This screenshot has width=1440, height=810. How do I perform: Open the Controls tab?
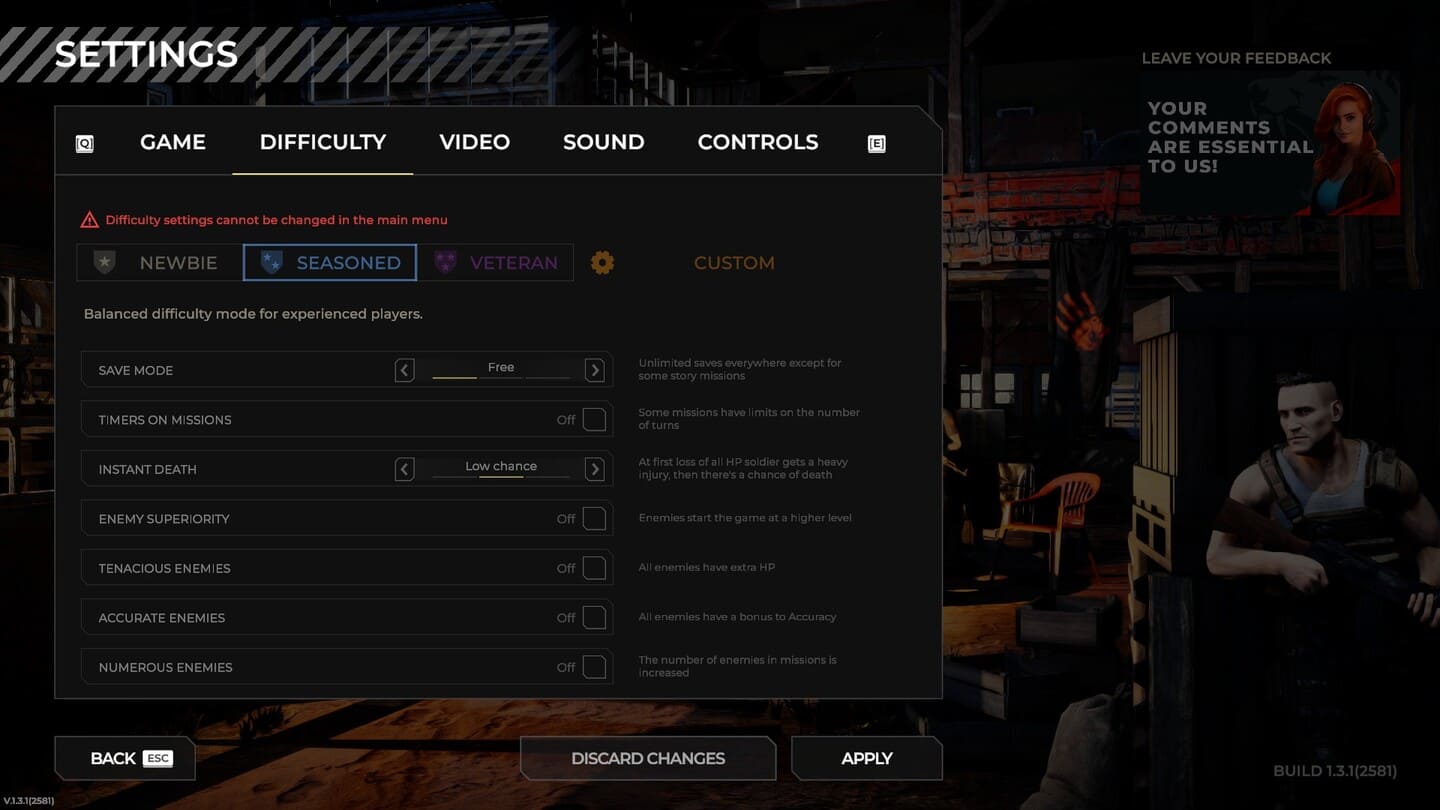[x=757, y=142]
